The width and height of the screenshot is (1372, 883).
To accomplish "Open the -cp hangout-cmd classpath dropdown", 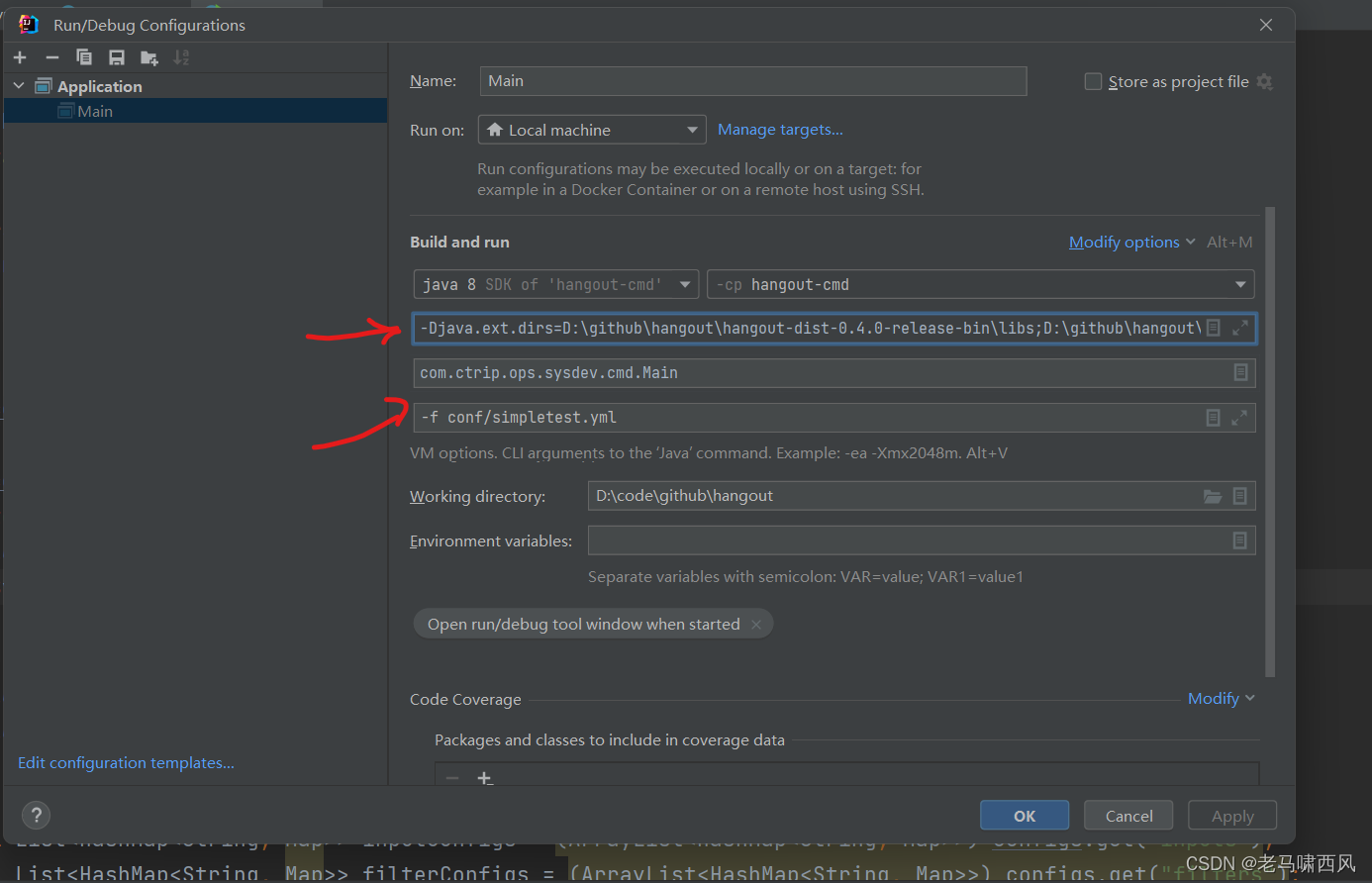I will click(981, 284).
